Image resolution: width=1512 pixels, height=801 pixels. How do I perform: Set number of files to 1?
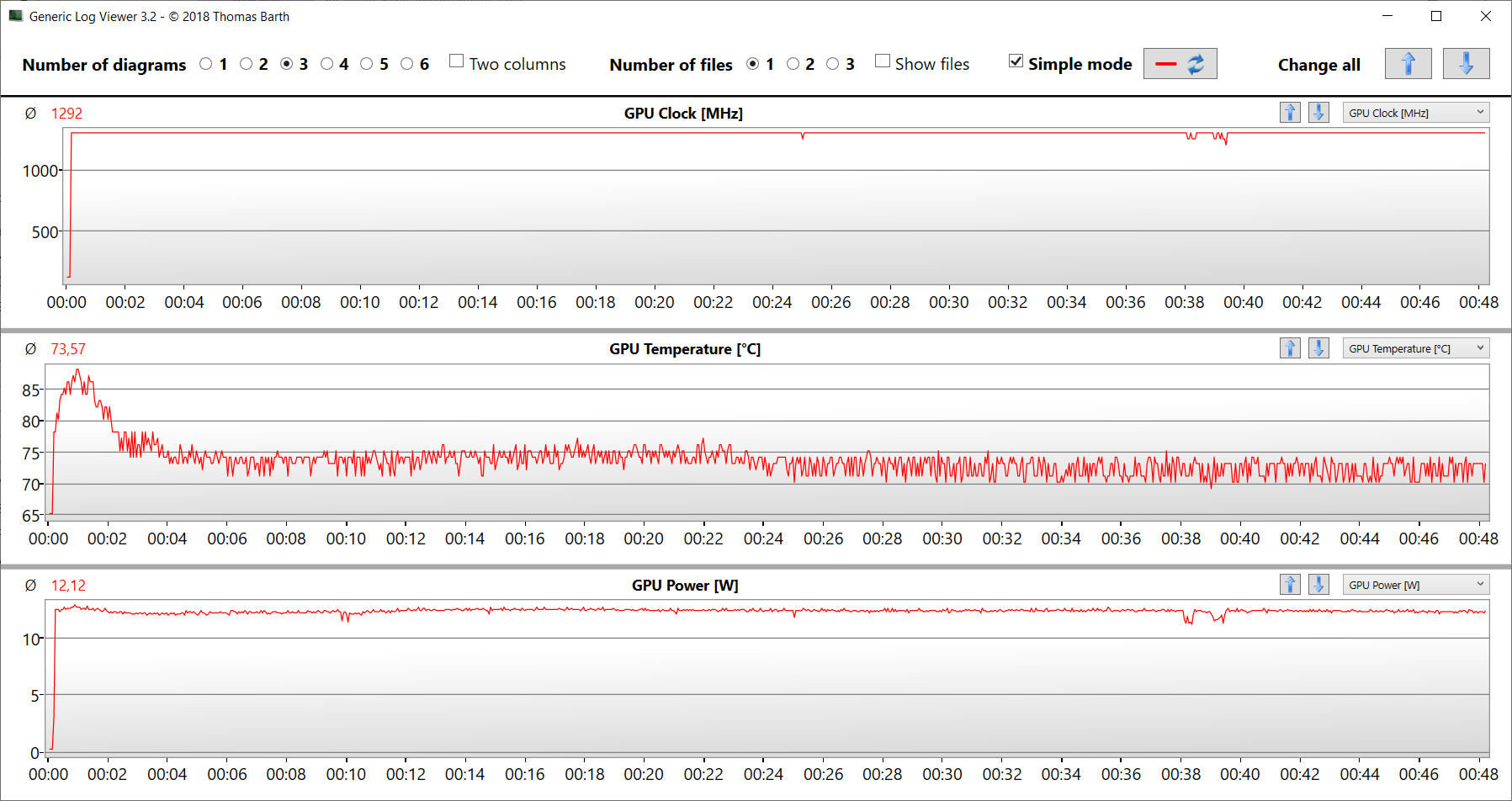click(x=753, y=64)
